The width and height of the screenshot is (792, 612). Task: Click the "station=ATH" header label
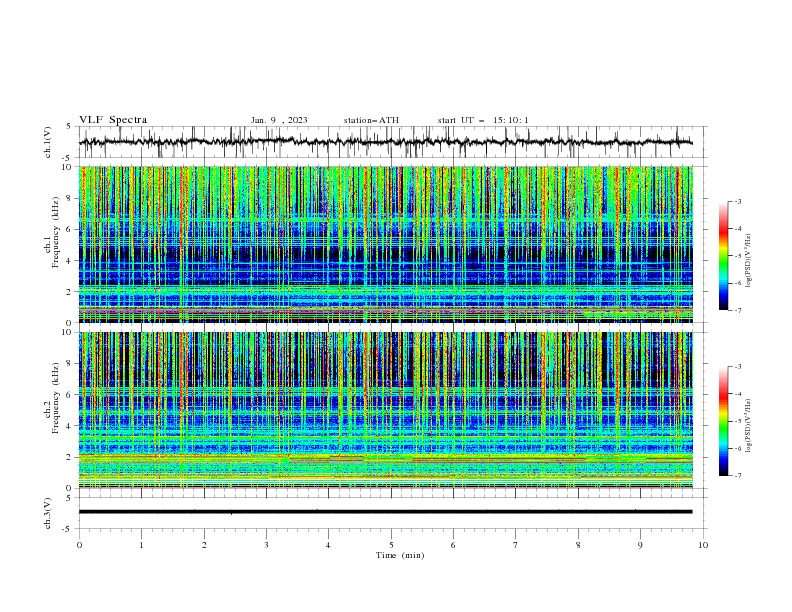pos(371,120)
